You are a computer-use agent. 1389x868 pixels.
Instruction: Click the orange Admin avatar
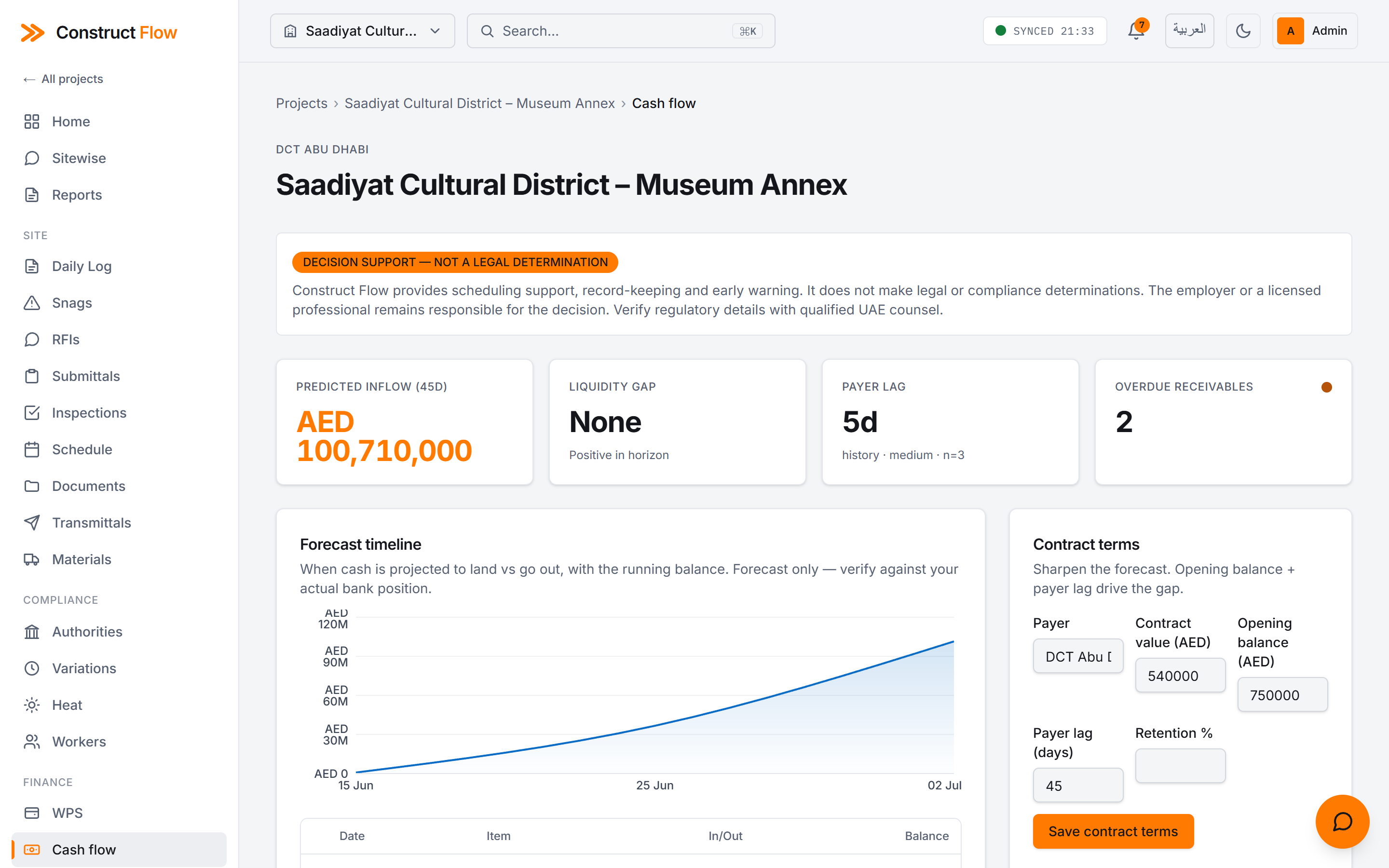1290,31
